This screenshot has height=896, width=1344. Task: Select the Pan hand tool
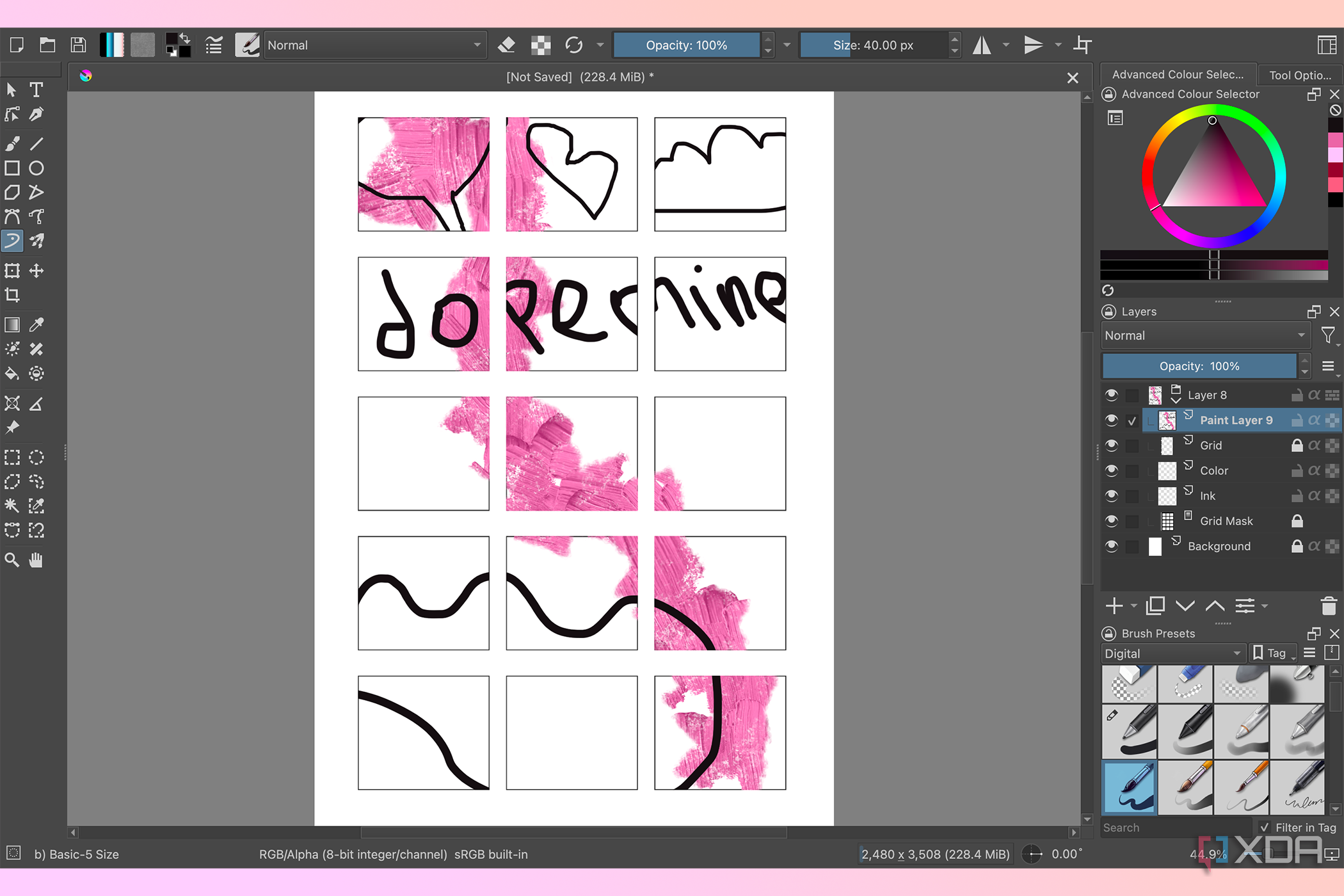tap(36, 560)
